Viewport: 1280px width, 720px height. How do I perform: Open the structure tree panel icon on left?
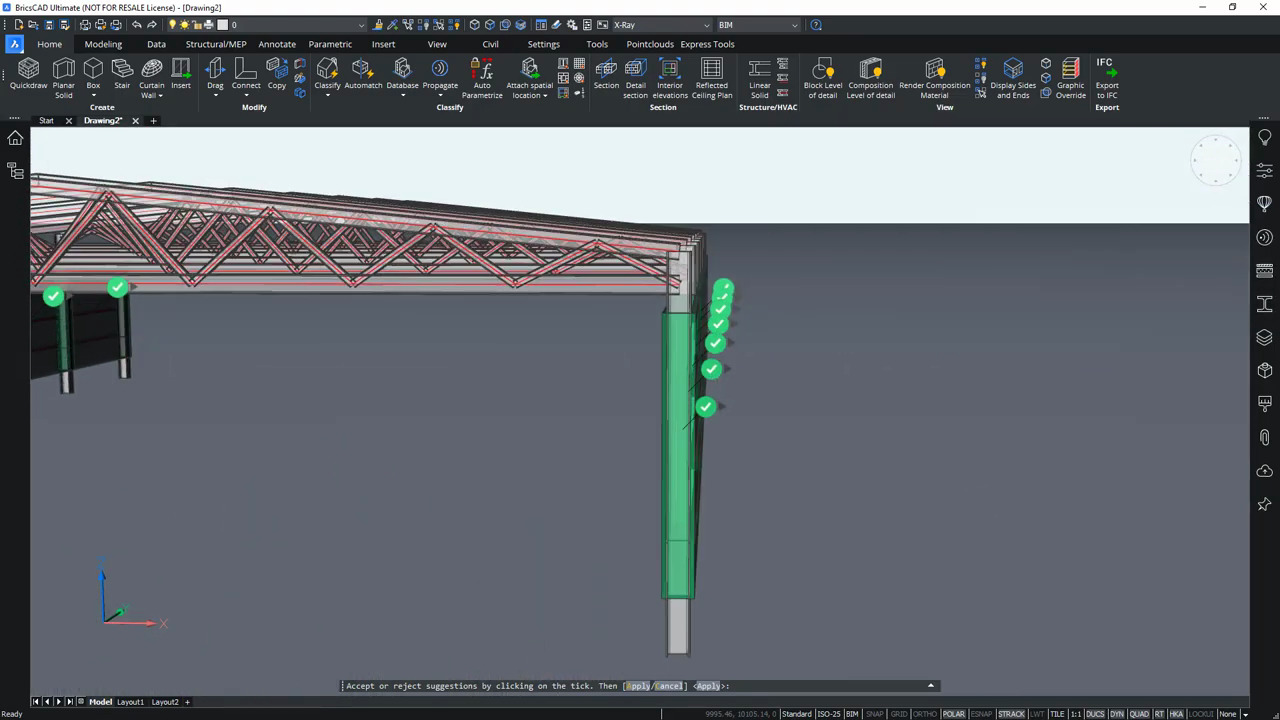[15, 171]
